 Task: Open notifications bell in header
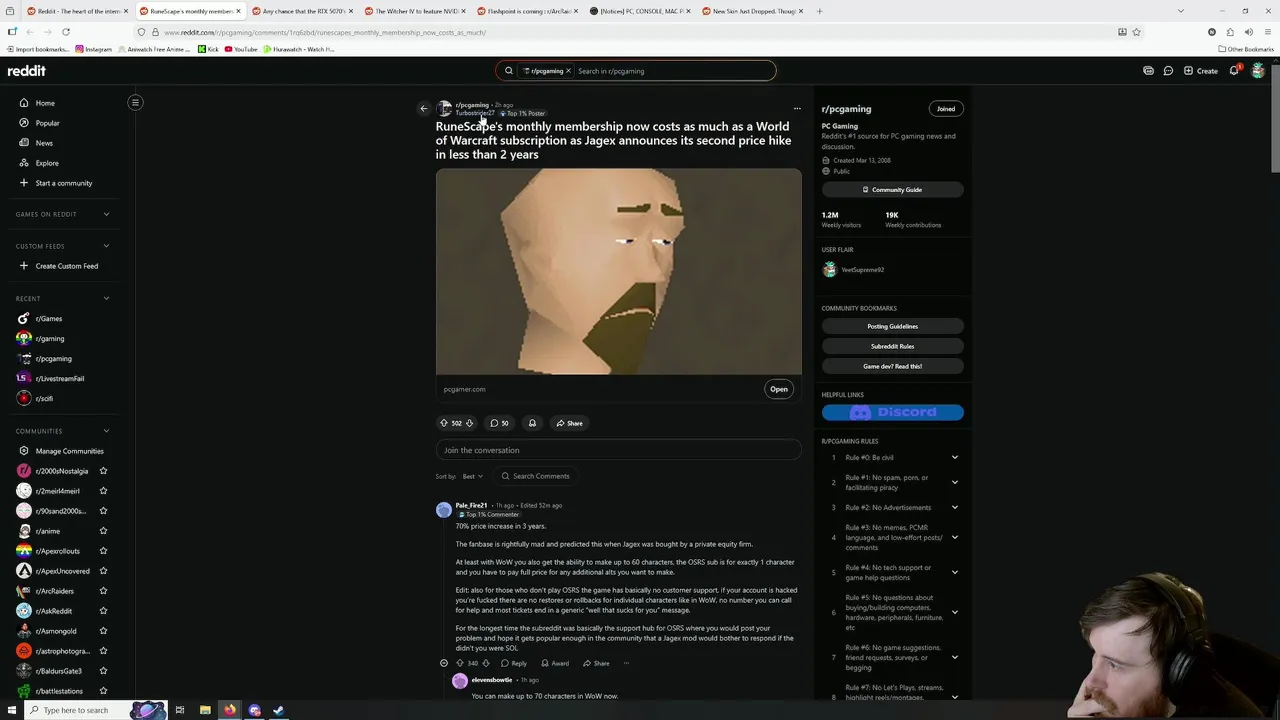pos(1234,71)
